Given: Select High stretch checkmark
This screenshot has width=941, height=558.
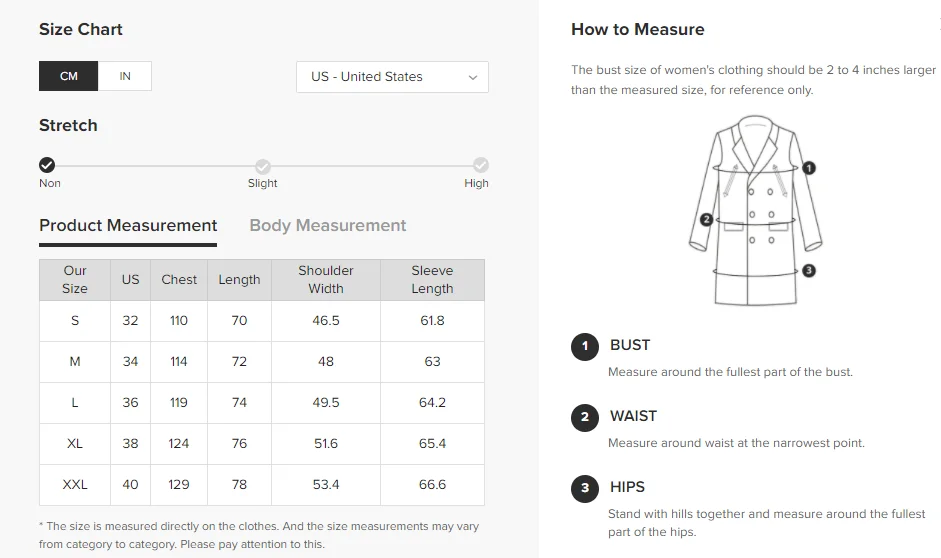Looking at the screenshot, I should point(480,165).
